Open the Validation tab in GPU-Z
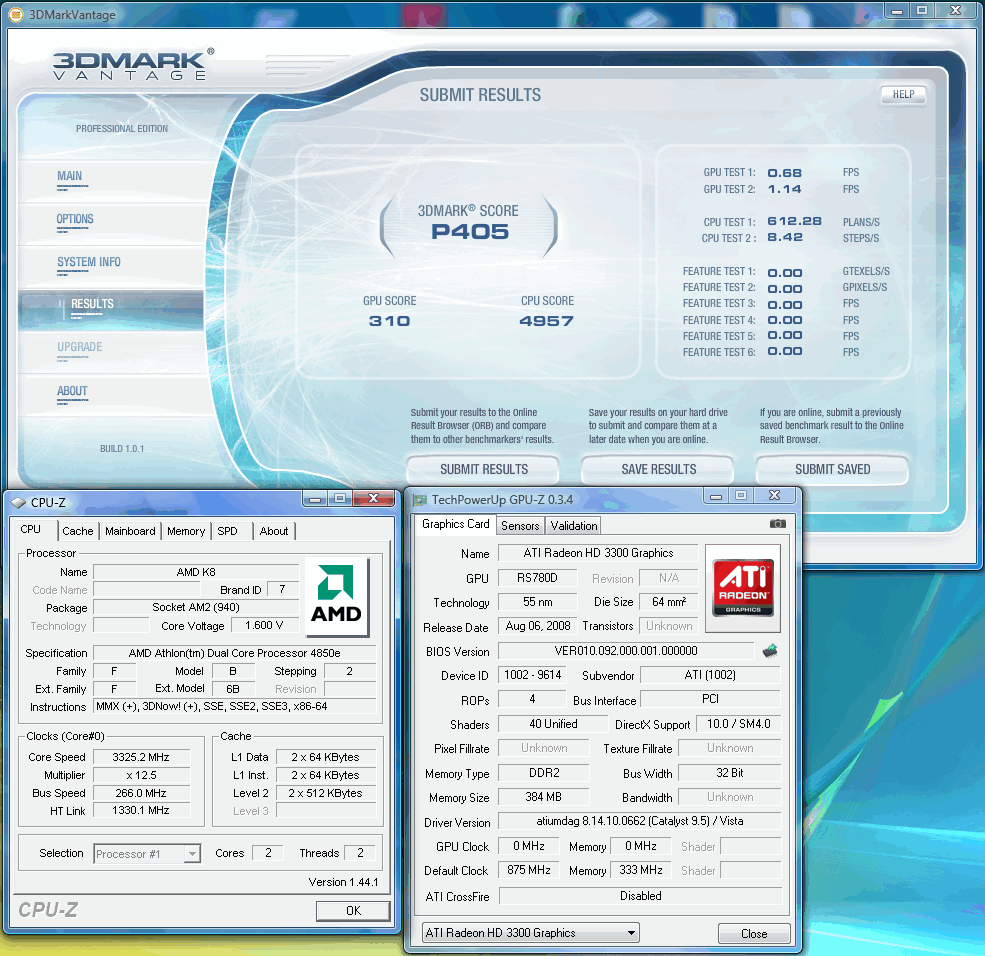985x956 pixels. click(574, 526)
